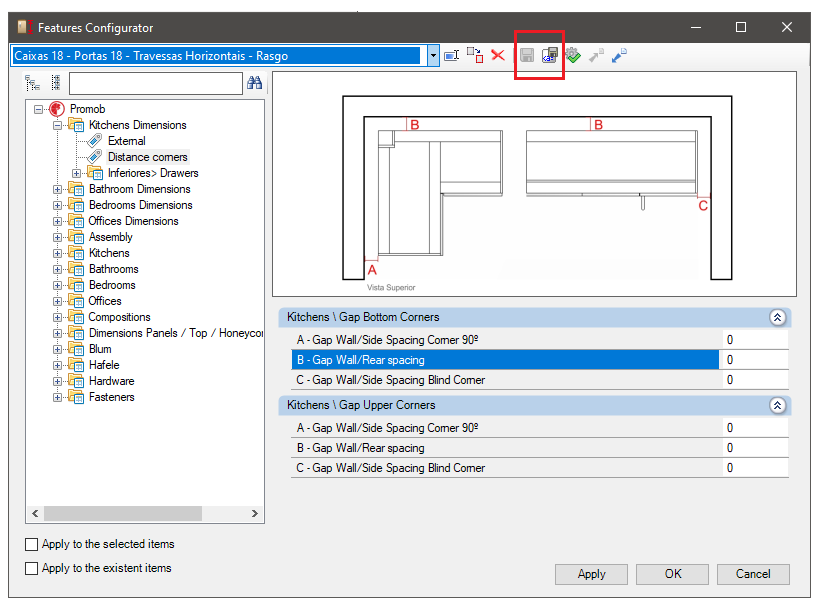Delete configuration with the red X icon
Viewport: 826px width, 611px height.
coord(498,55)
